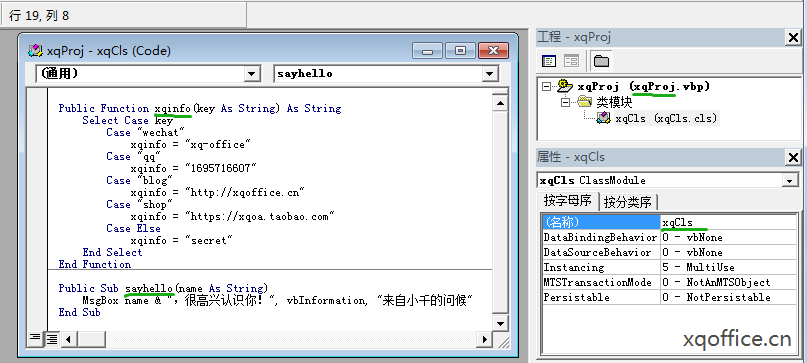Image resolution: width=807 pixels, height=363 pixels.
Task: Click horizontal scrollbar right arrow
Action: 484,339
